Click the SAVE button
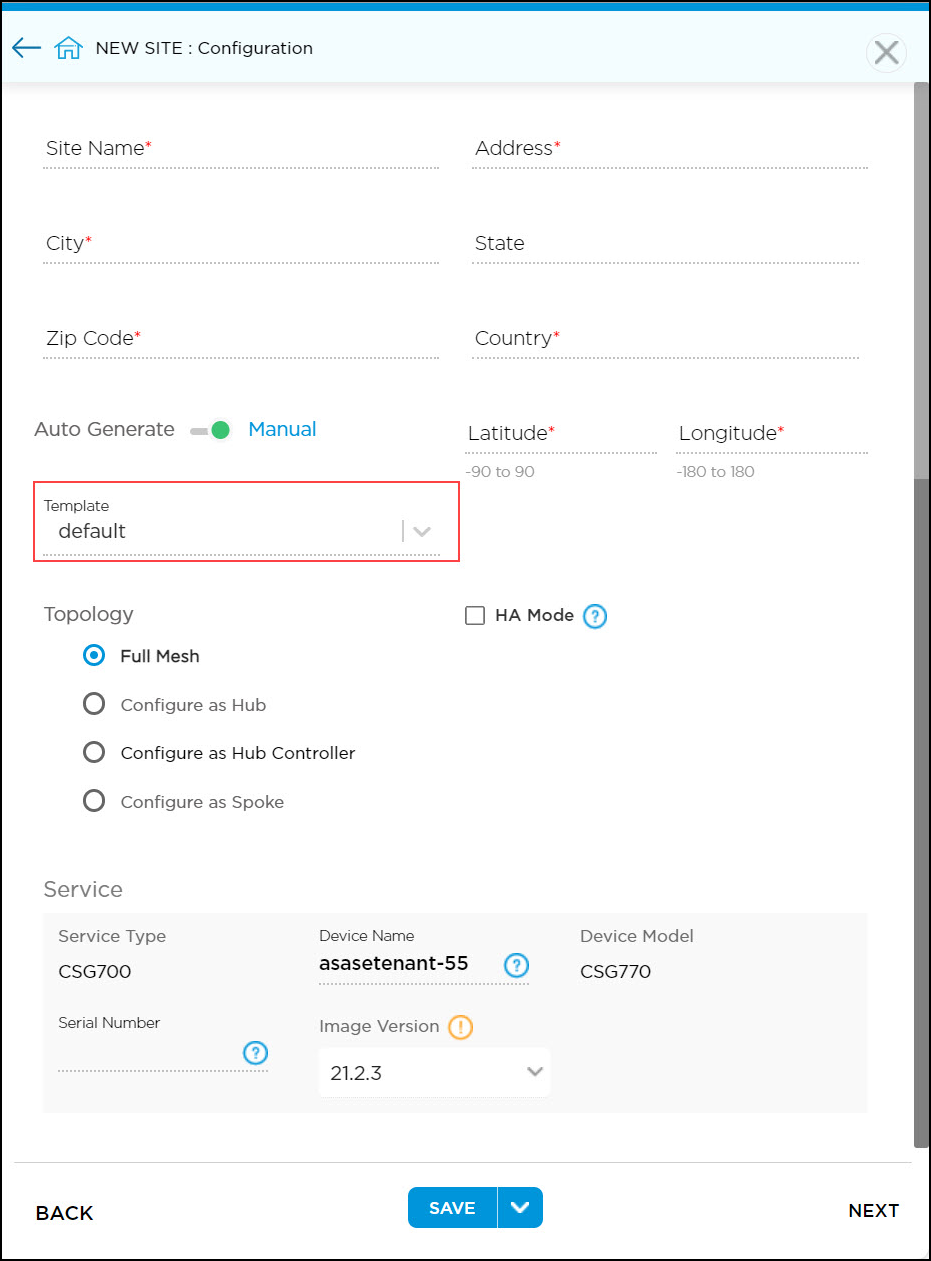Viewport: 931px width, 1261px height. (451, 1207)
